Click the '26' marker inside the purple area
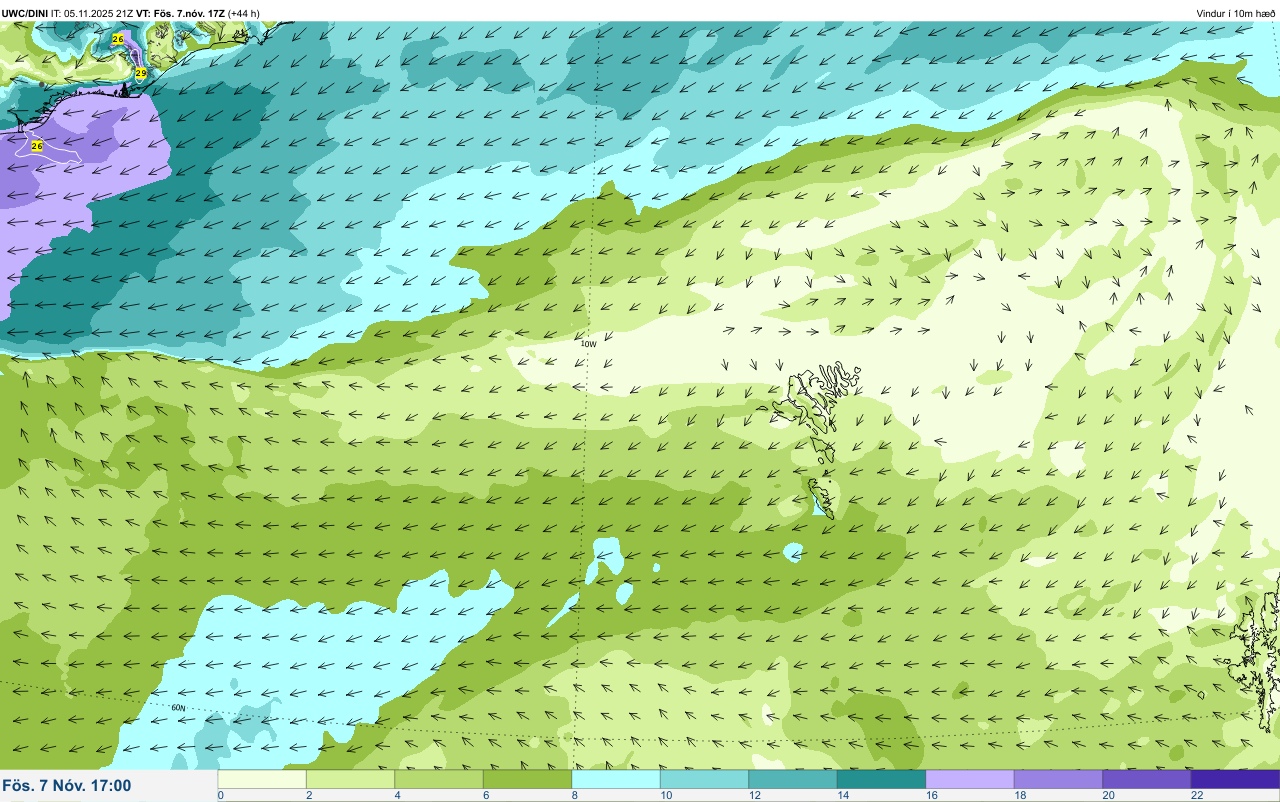The image size is (1280, 802). coord(37,146)
